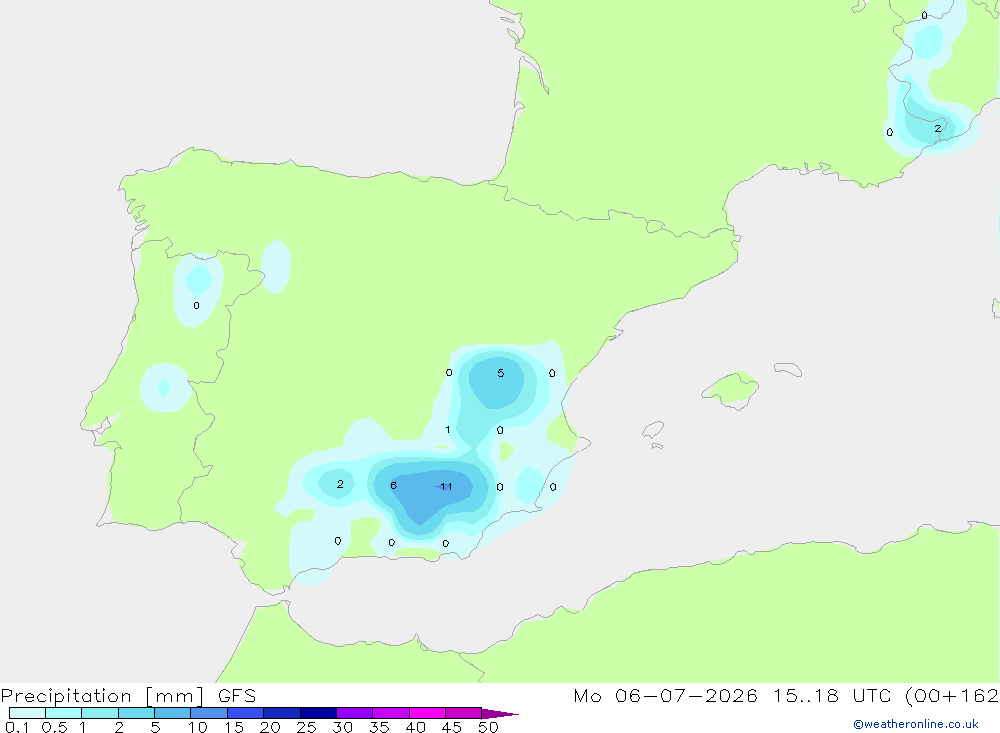Click the 'Mo 06-07-2026' date text
This screenshot has height=733, width=1000.
665,696
